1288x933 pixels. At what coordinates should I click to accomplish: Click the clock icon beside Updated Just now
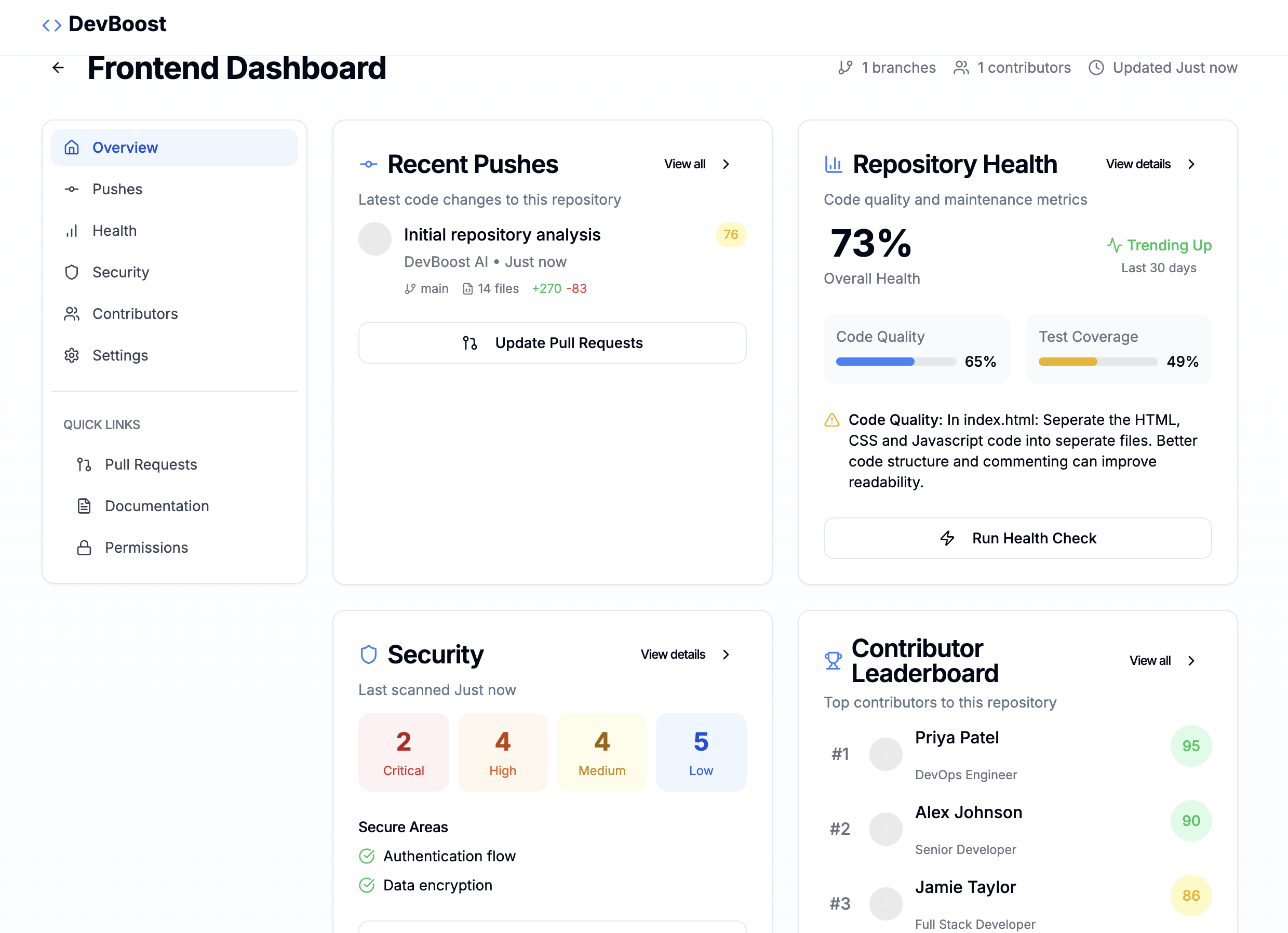click(x=1095, y=68)
